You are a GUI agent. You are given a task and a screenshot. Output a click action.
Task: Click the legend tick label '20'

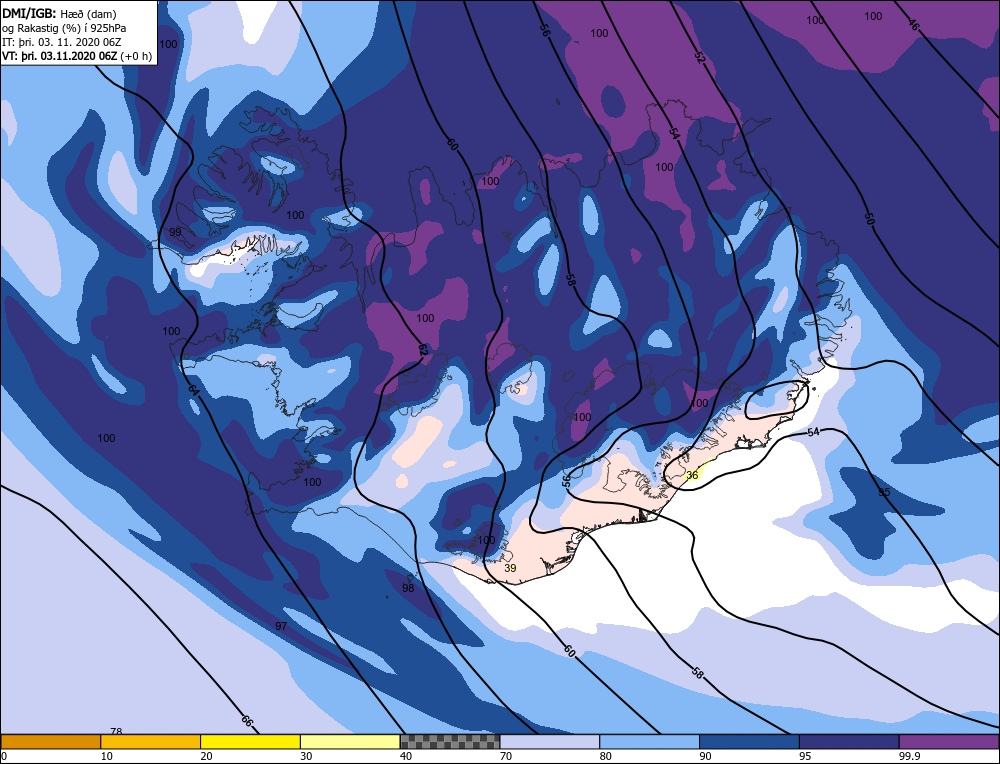(x=207, y=756)
